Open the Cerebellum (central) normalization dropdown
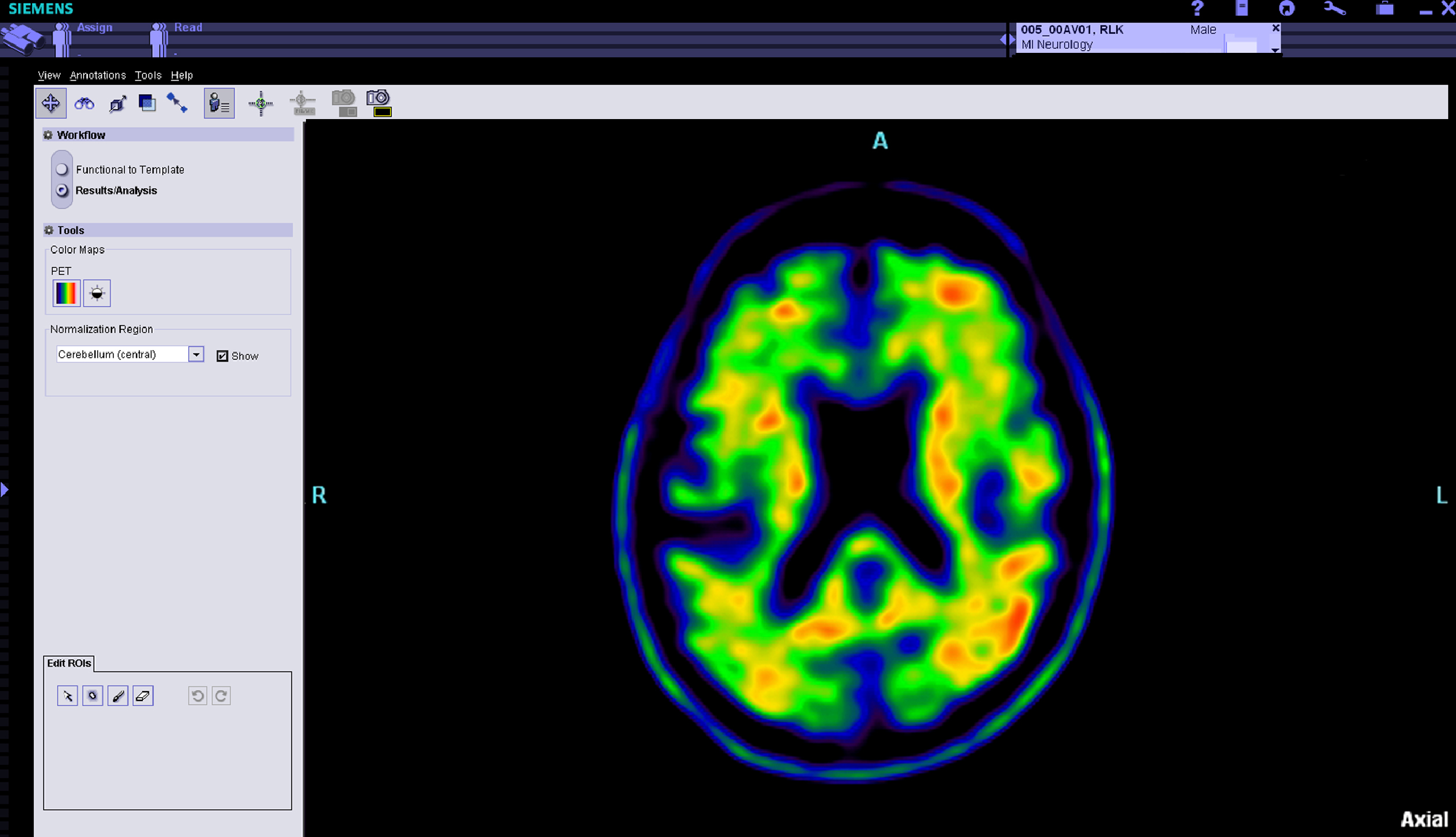1456x837 pixels. click(x=196, y=354)
